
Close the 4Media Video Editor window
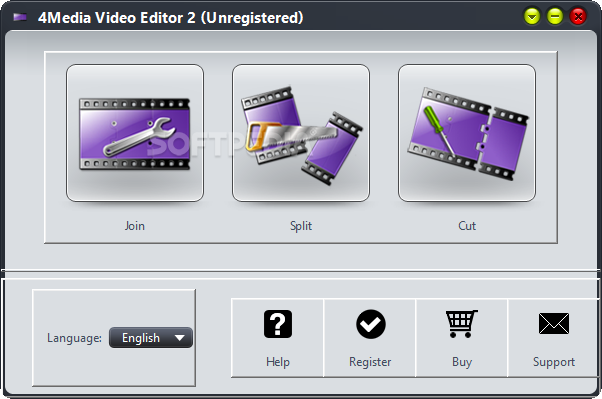coord(578,17)
